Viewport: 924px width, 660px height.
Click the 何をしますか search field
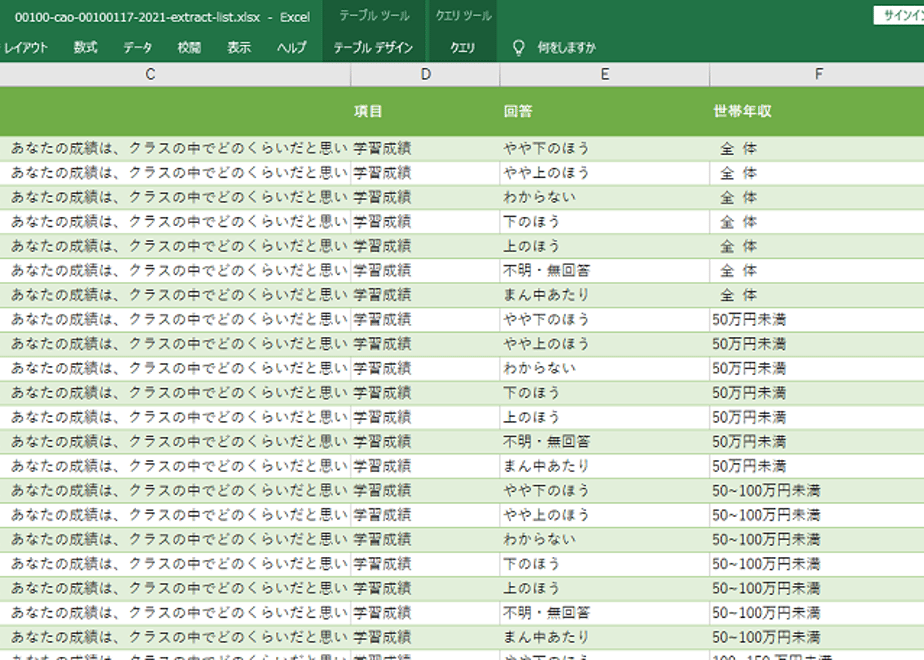(566, 48)
